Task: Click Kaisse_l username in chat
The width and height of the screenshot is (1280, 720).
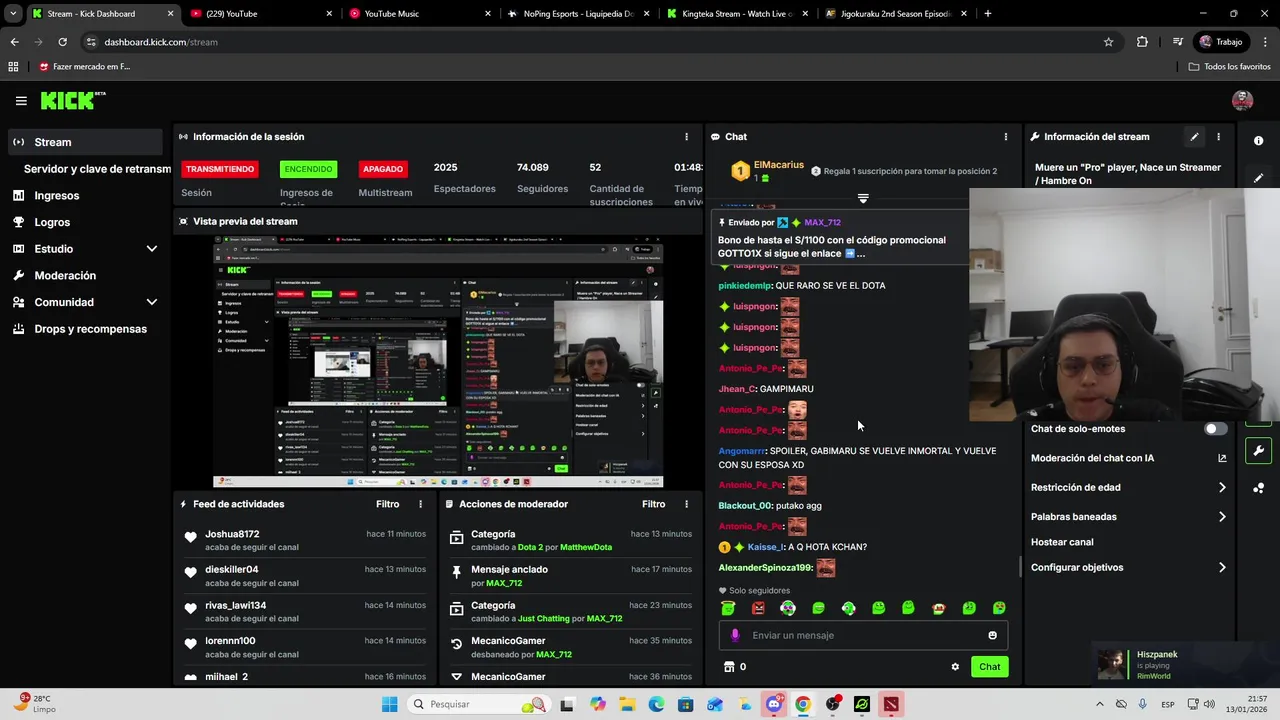Action: click(766, 547)
